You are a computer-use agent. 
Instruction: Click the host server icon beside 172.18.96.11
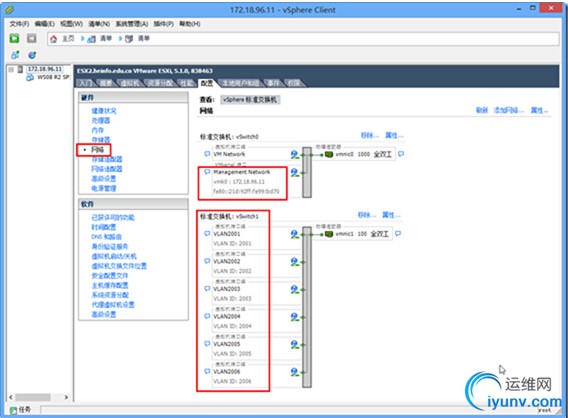(21, 69)
